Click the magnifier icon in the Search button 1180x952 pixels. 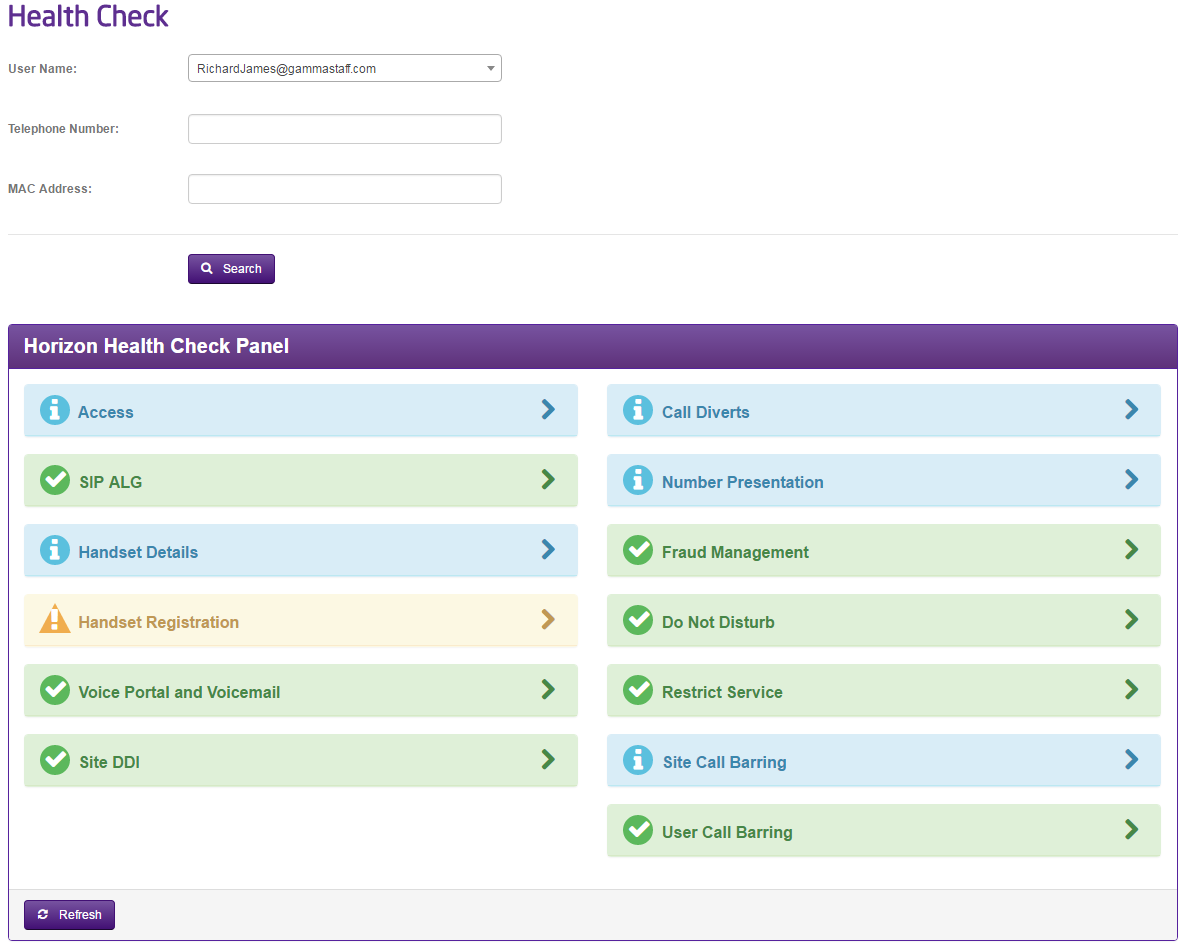pos(207,268)
